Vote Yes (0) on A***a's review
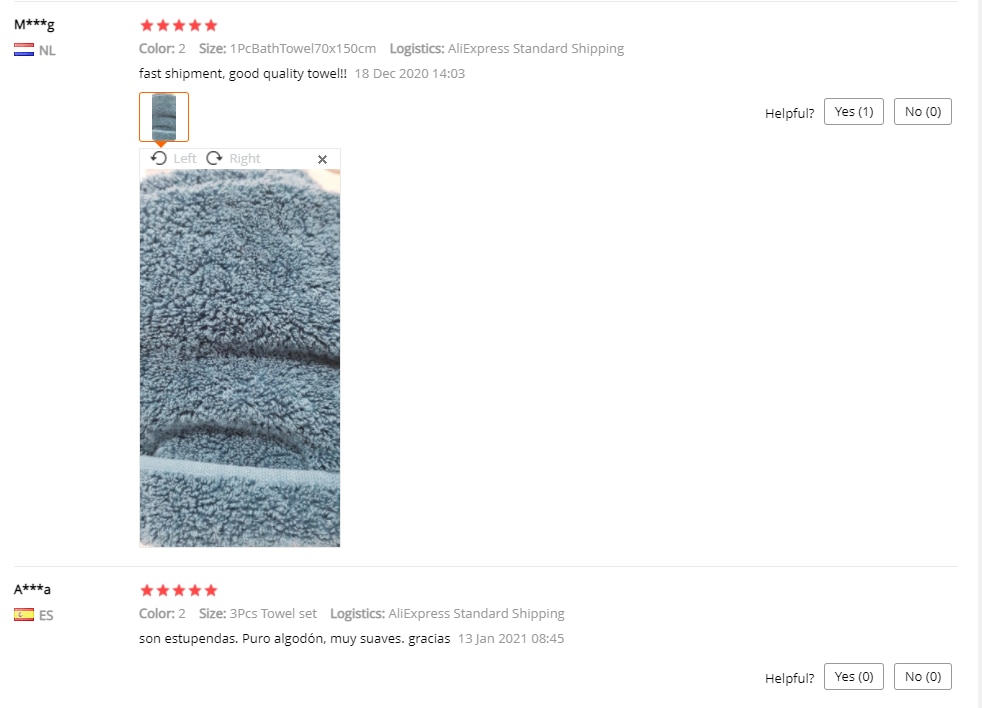Viewport: 982px width, 708px height. tap(854, 677)
